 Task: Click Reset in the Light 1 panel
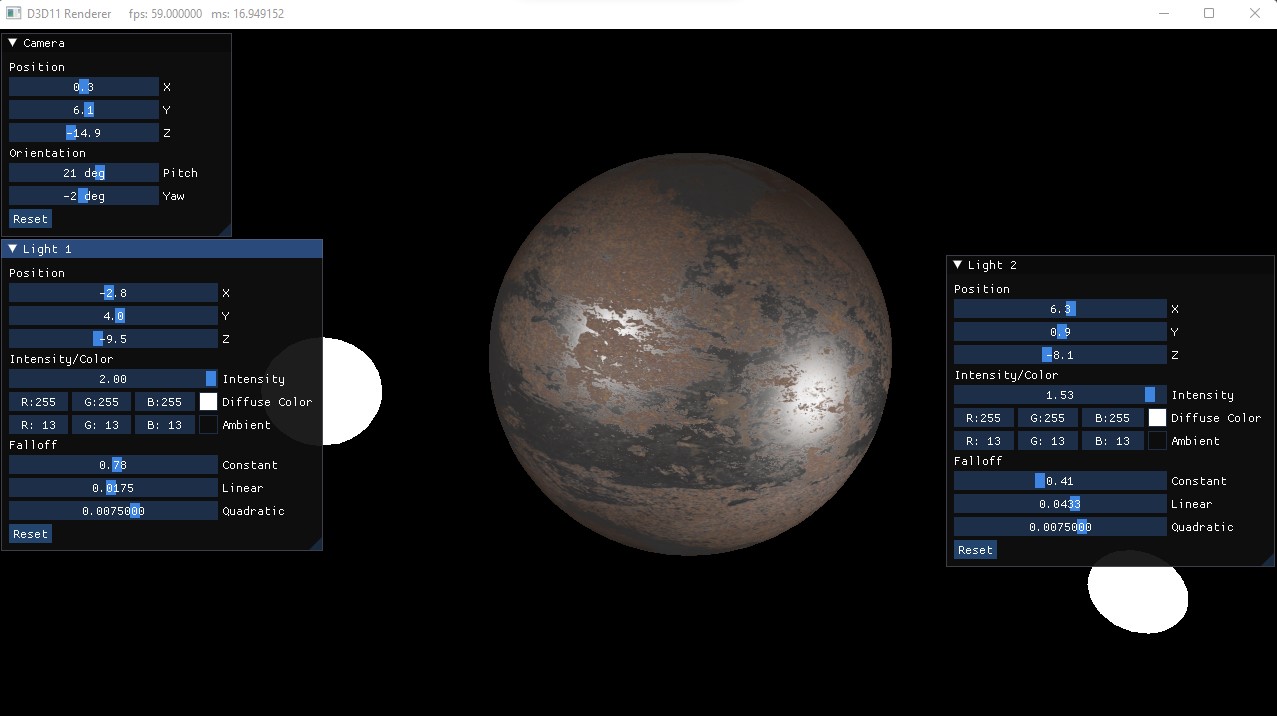tap(30, 533)
